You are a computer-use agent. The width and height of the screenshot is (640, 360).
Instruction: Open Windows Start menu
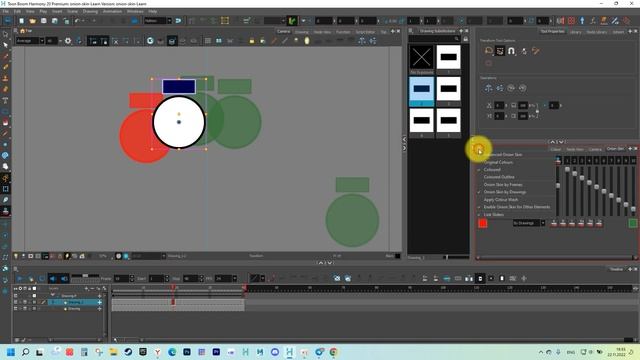(x=11, y=352)
